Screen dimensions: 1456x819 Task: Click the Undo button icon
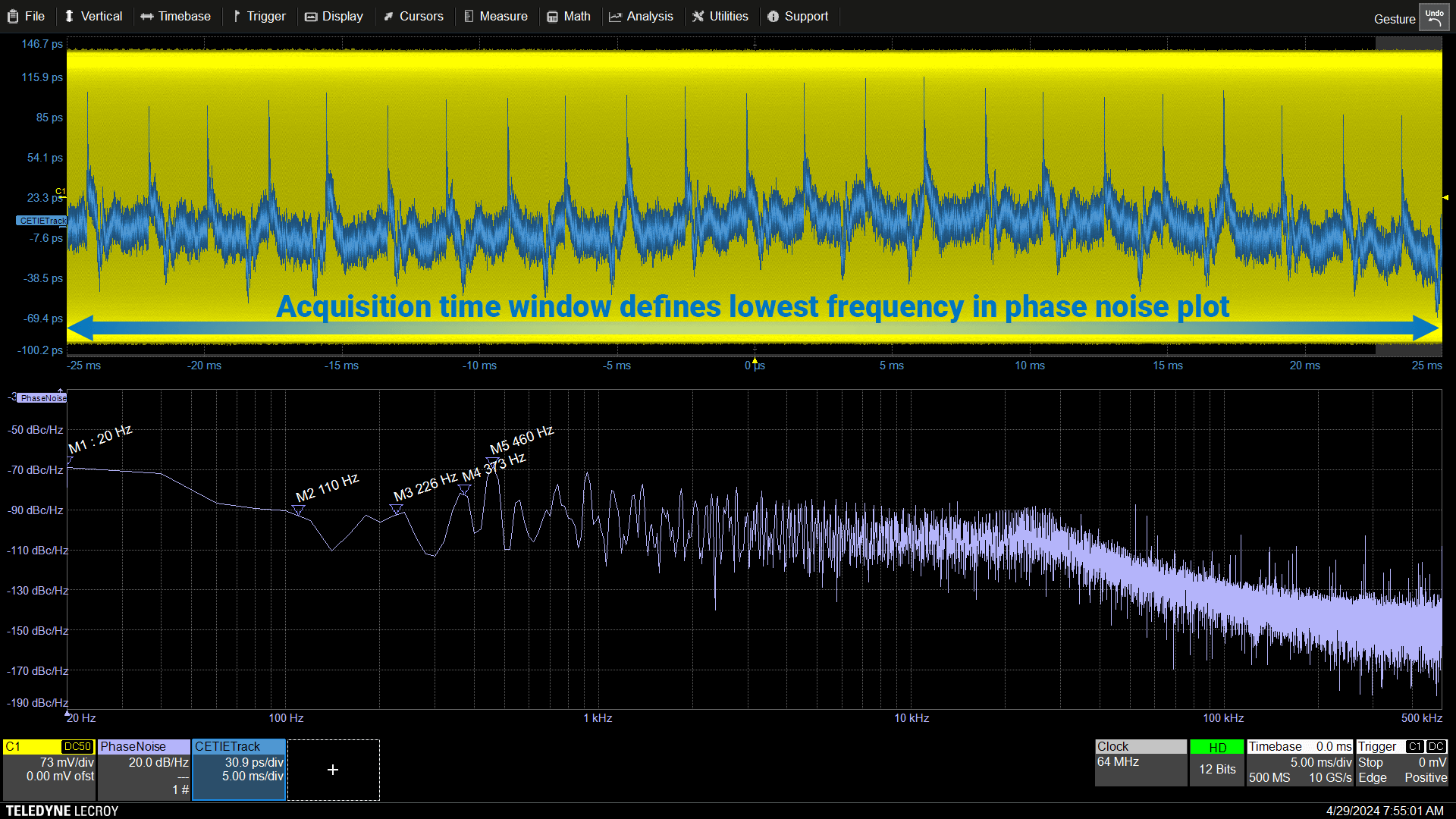[x=1433, y=17]
